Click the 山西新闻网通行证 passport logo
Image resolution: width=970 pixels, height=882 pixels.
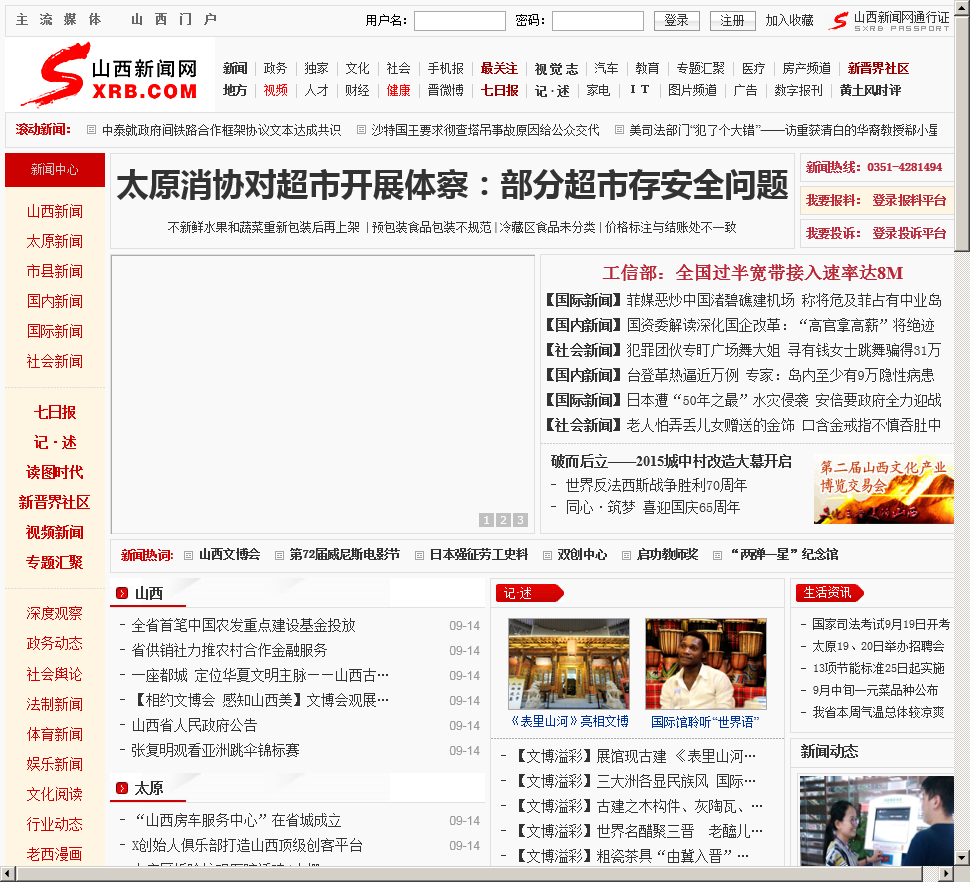(x=889, y=20)
